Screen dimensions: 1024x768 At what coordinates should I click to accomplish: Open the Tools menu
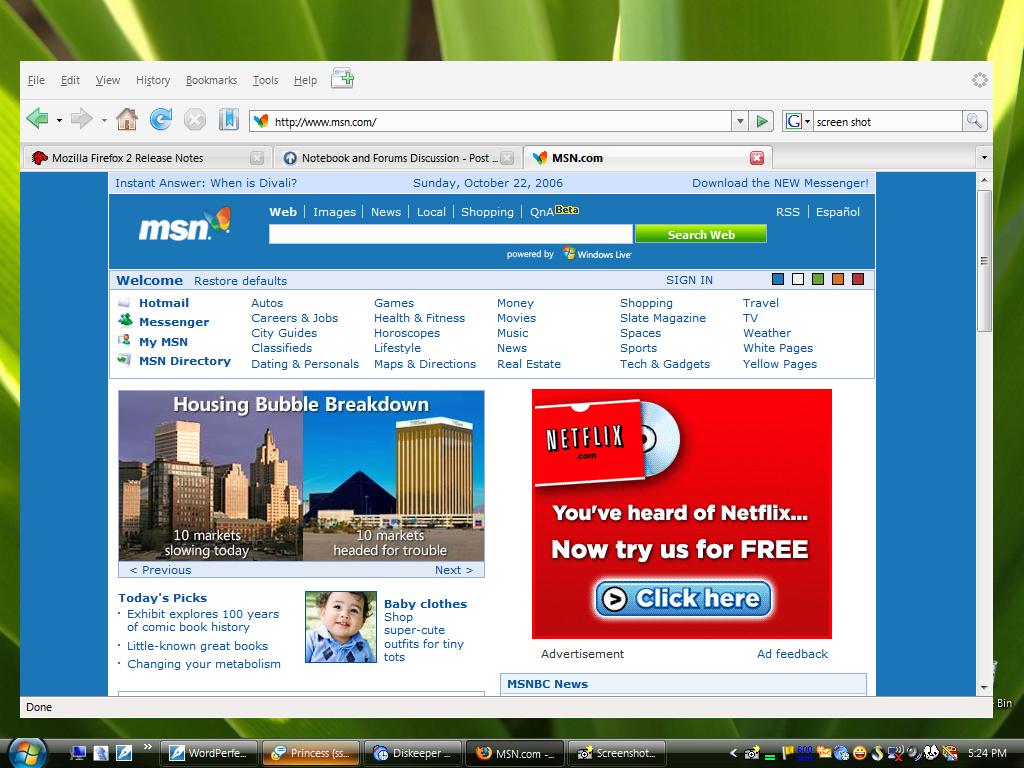(x=265, y=80)
